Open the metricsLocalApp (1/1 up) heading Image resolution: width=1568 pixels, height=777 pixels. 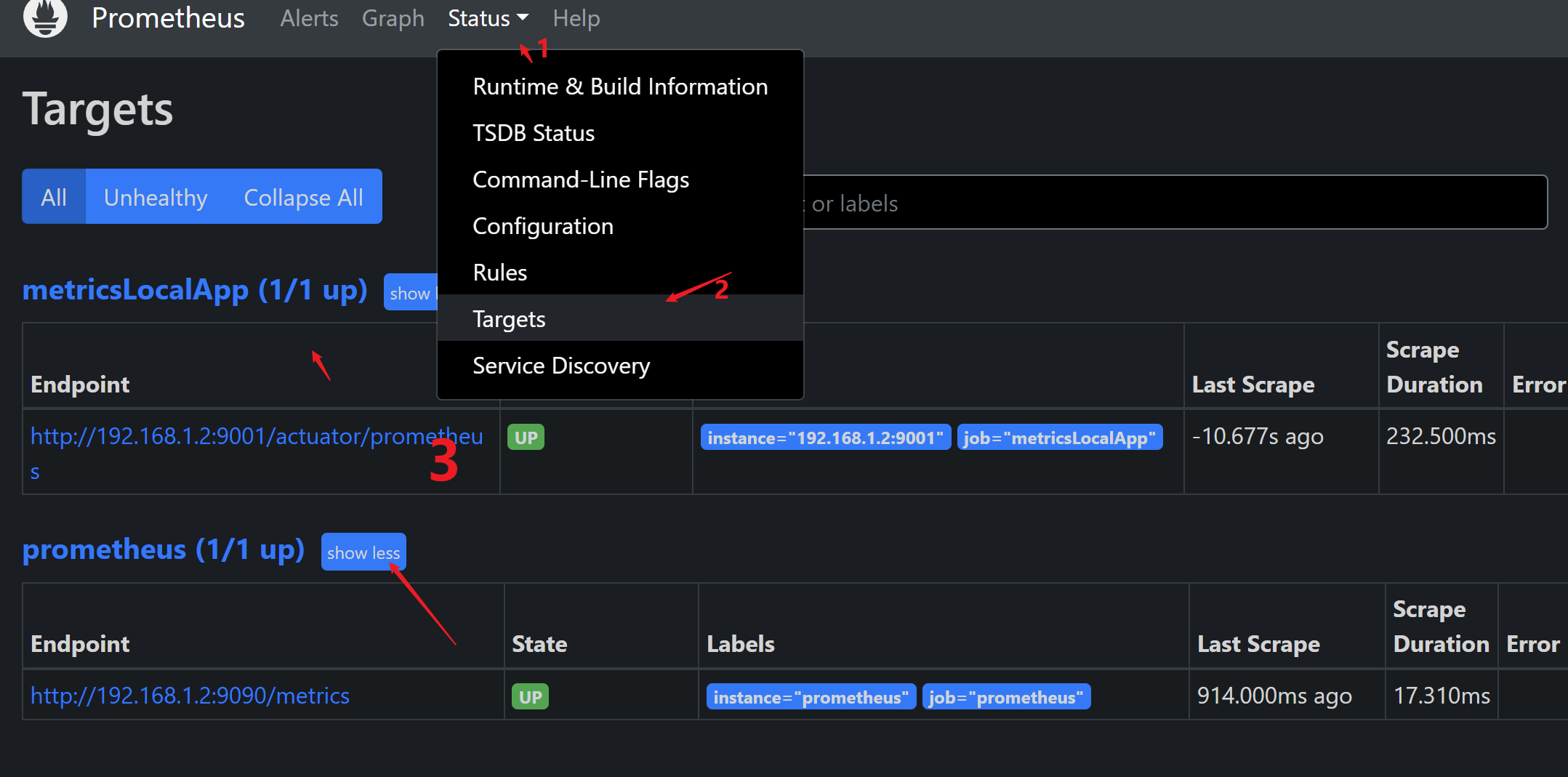(195, 290)
